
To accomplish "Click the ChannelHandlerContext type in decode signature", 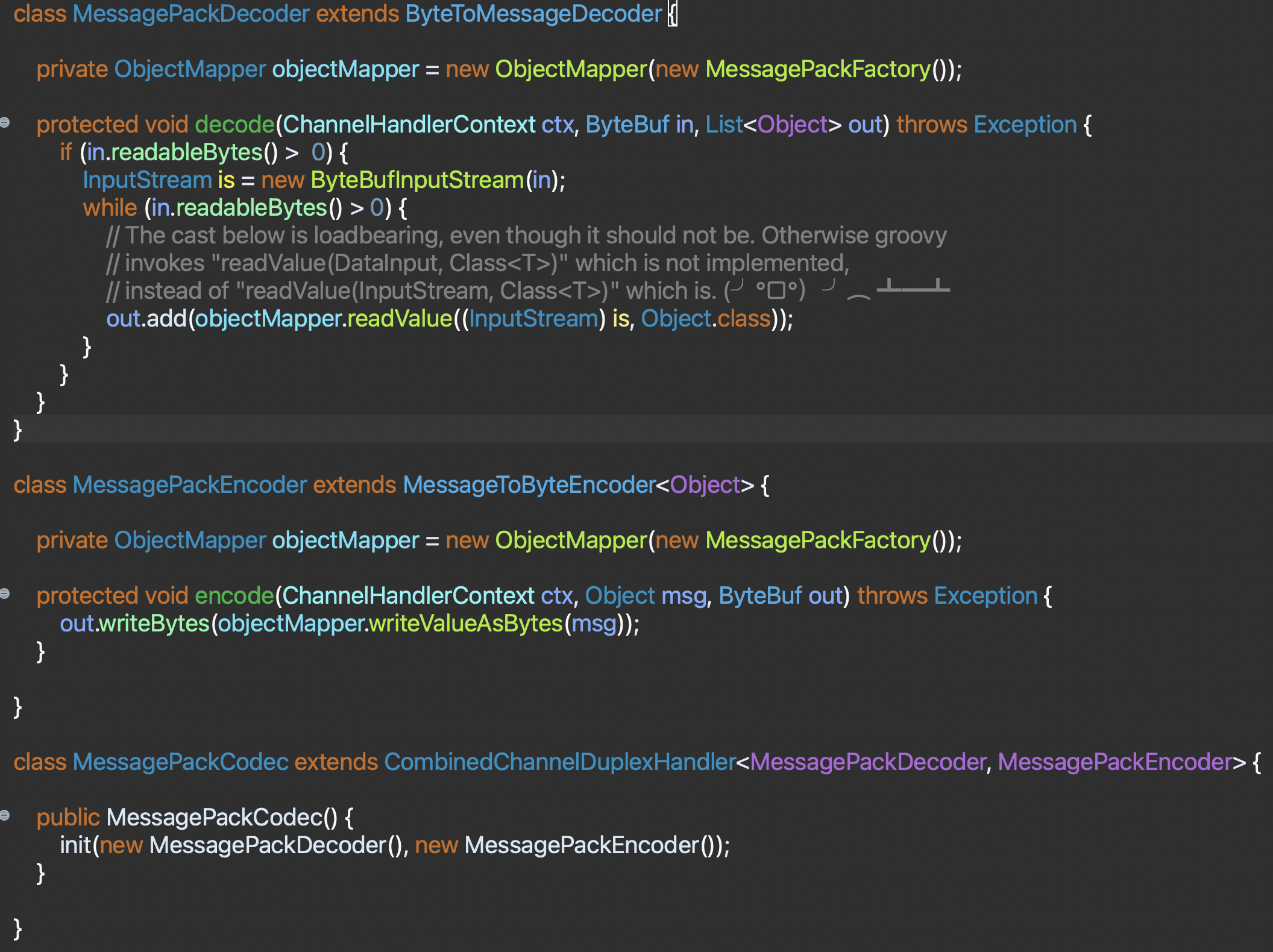I will click(x=409, y=125).
